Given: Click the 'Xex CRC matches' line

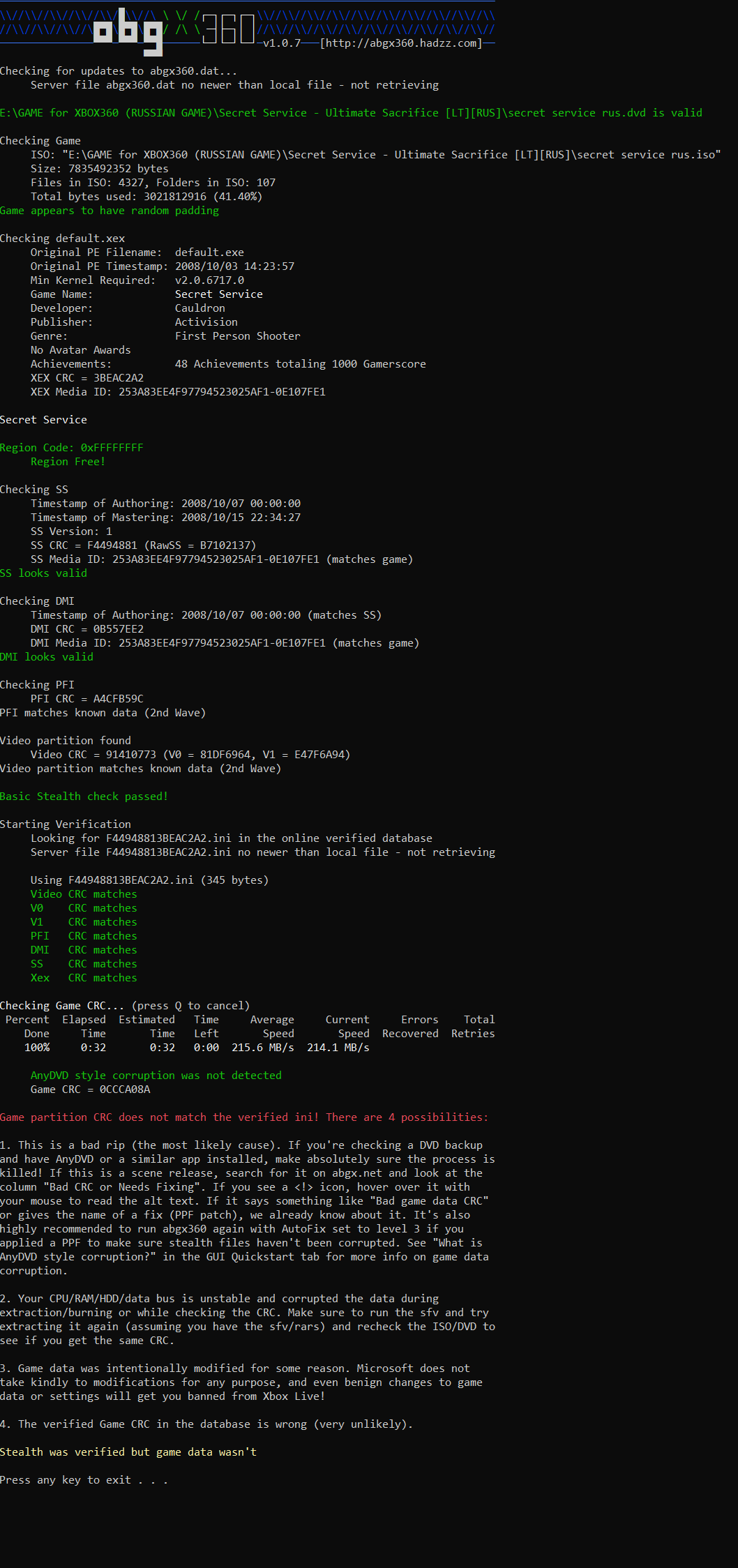Looking at the screenshot, I should pyautogui.click(x=84, y=978).
